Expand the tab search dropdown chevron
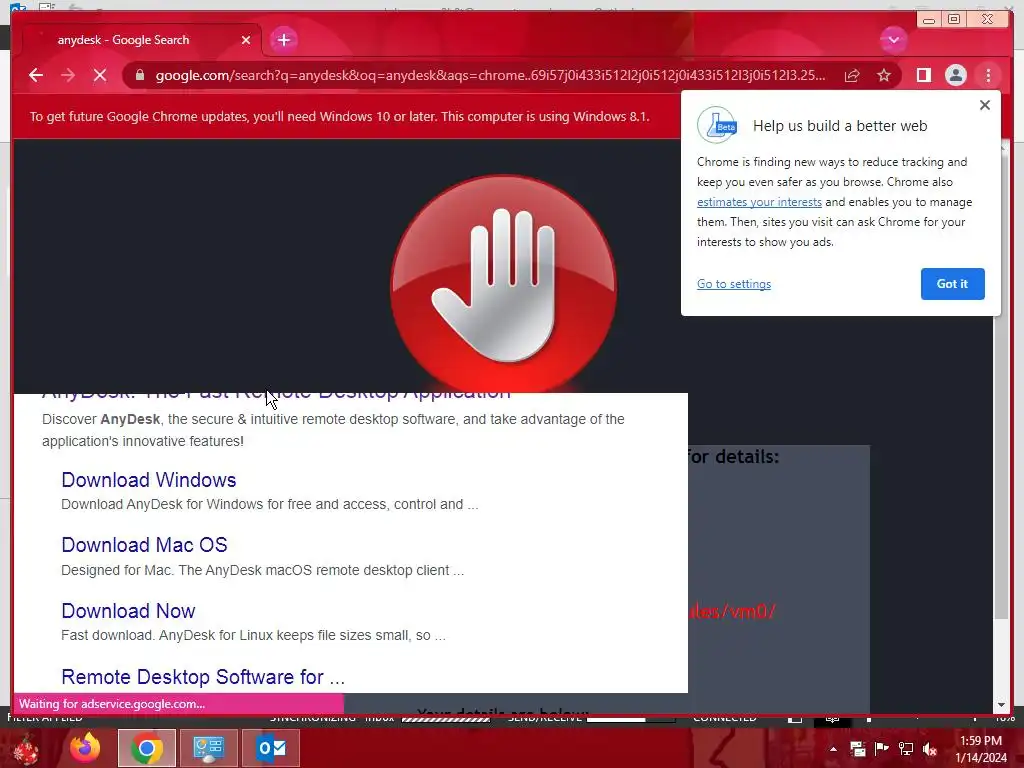 click(893, 40)
